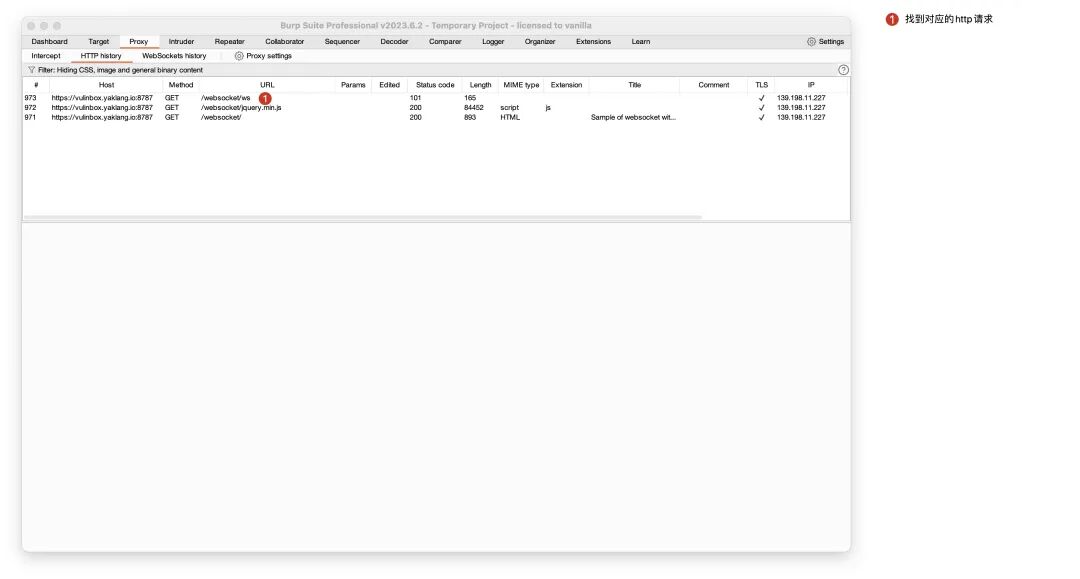Go to the Intruder tab
The height and width of the screenshot is (579, 1080).
coord(181,42)
